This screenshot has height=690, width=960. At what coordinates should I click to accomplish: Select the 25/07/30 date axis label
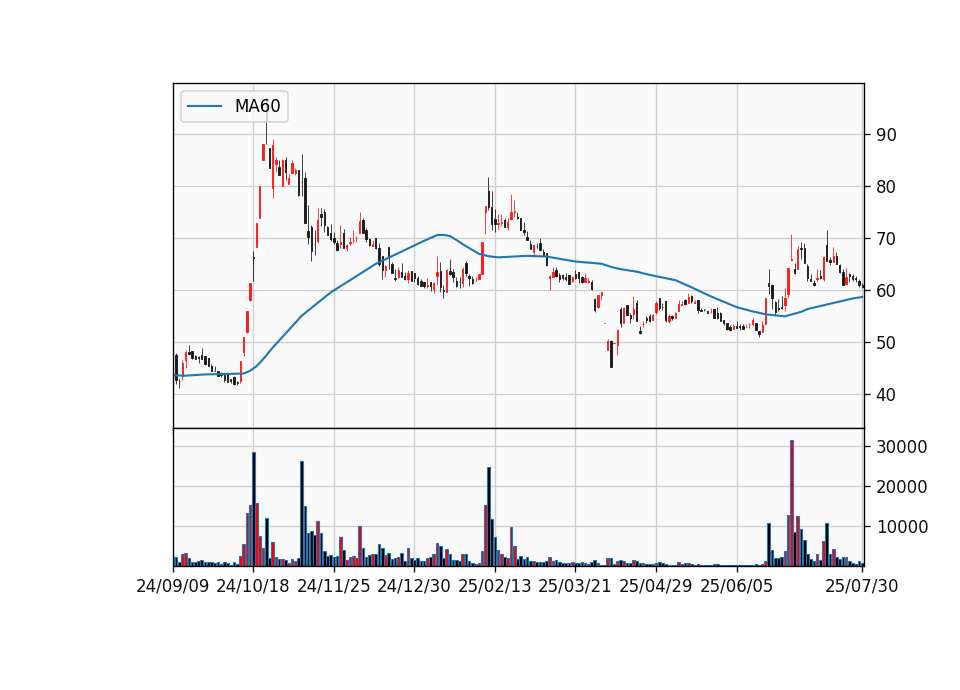pos(861,586)
